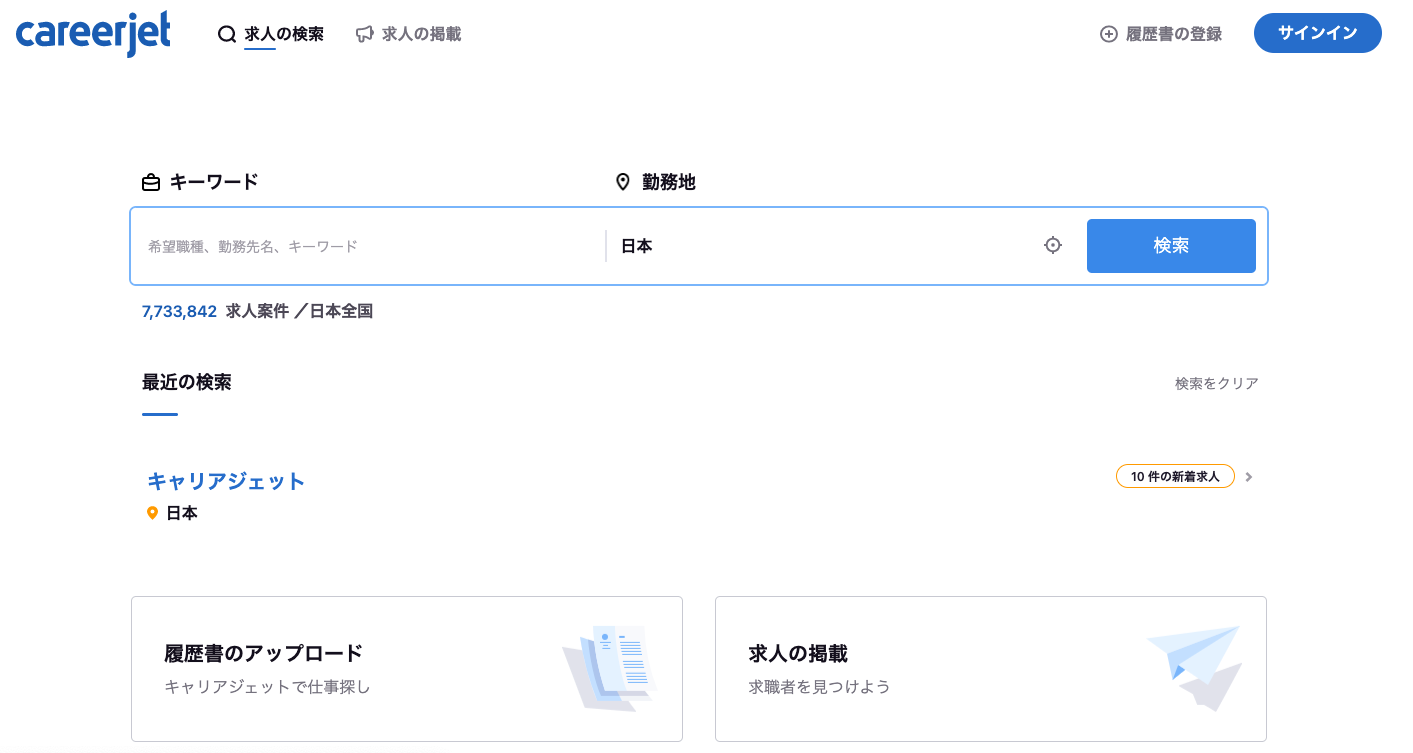Click the サインイン button
The image size is (1413, 753).
(x=1317, y=33)
